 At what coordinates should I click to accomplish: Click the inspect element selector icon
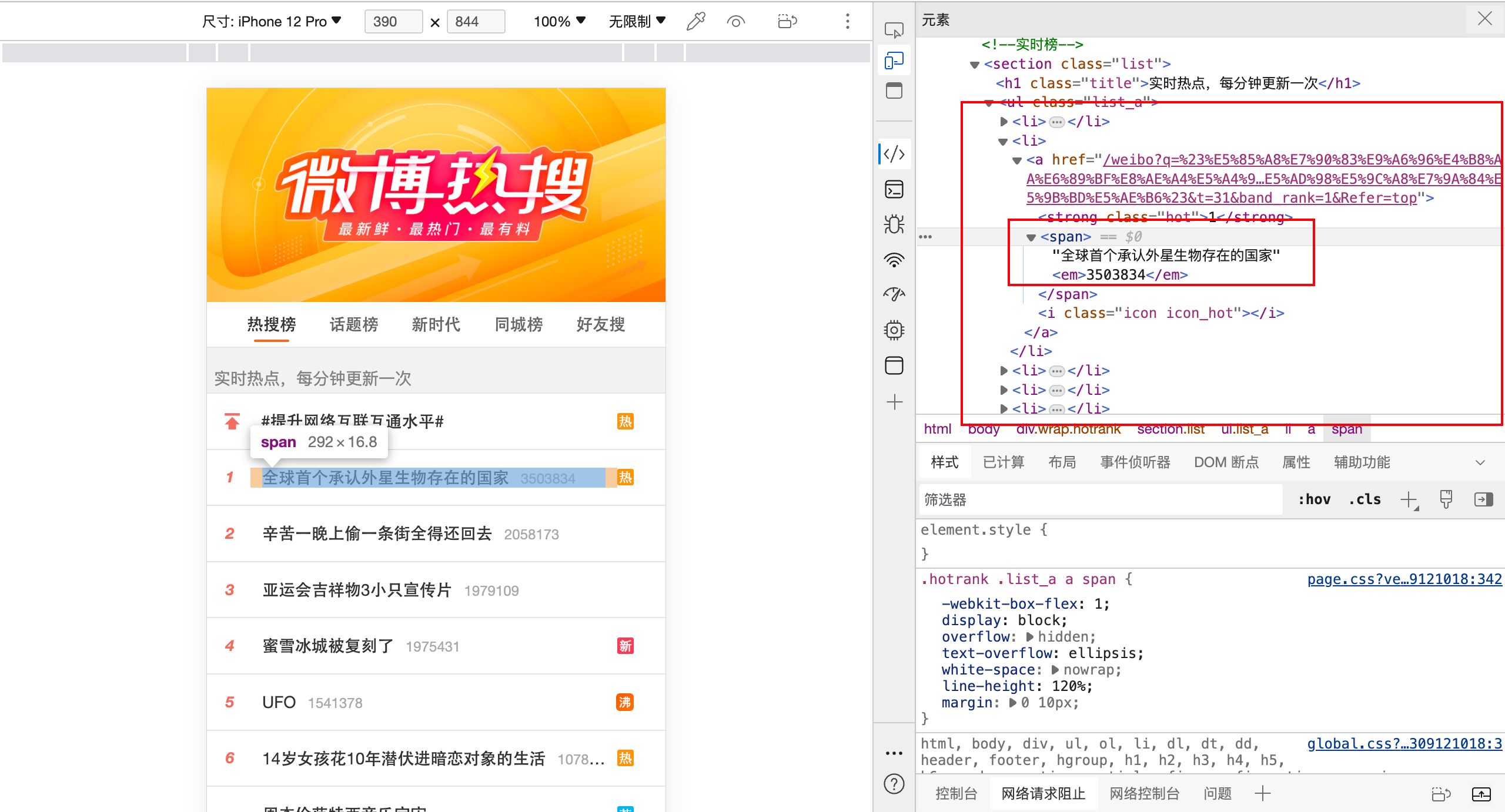tap(894, 29)
